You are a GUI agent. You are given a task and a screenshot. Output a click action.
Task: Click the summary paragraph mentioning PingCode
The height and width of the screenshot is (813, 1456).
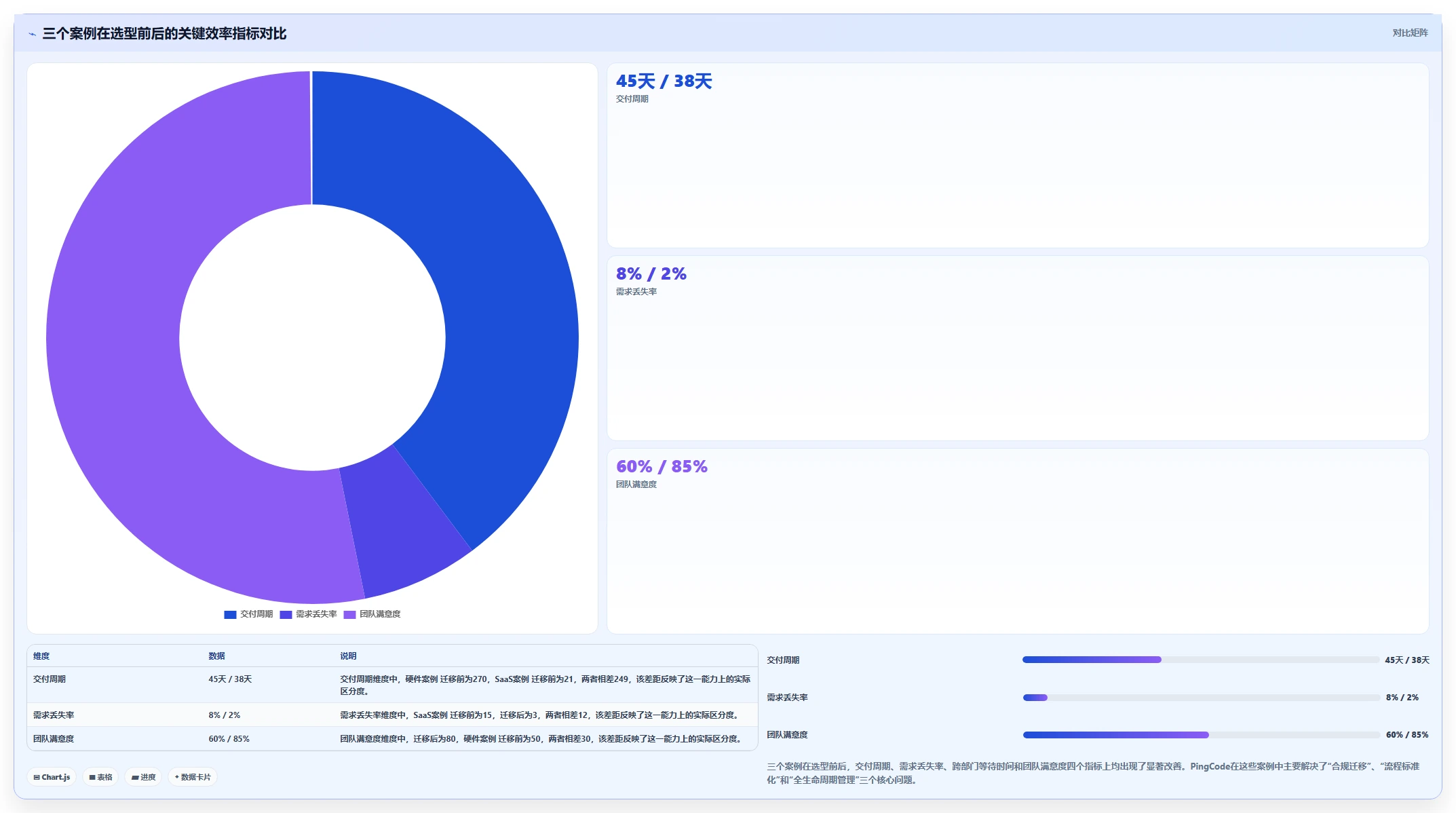click(1093, 773)
